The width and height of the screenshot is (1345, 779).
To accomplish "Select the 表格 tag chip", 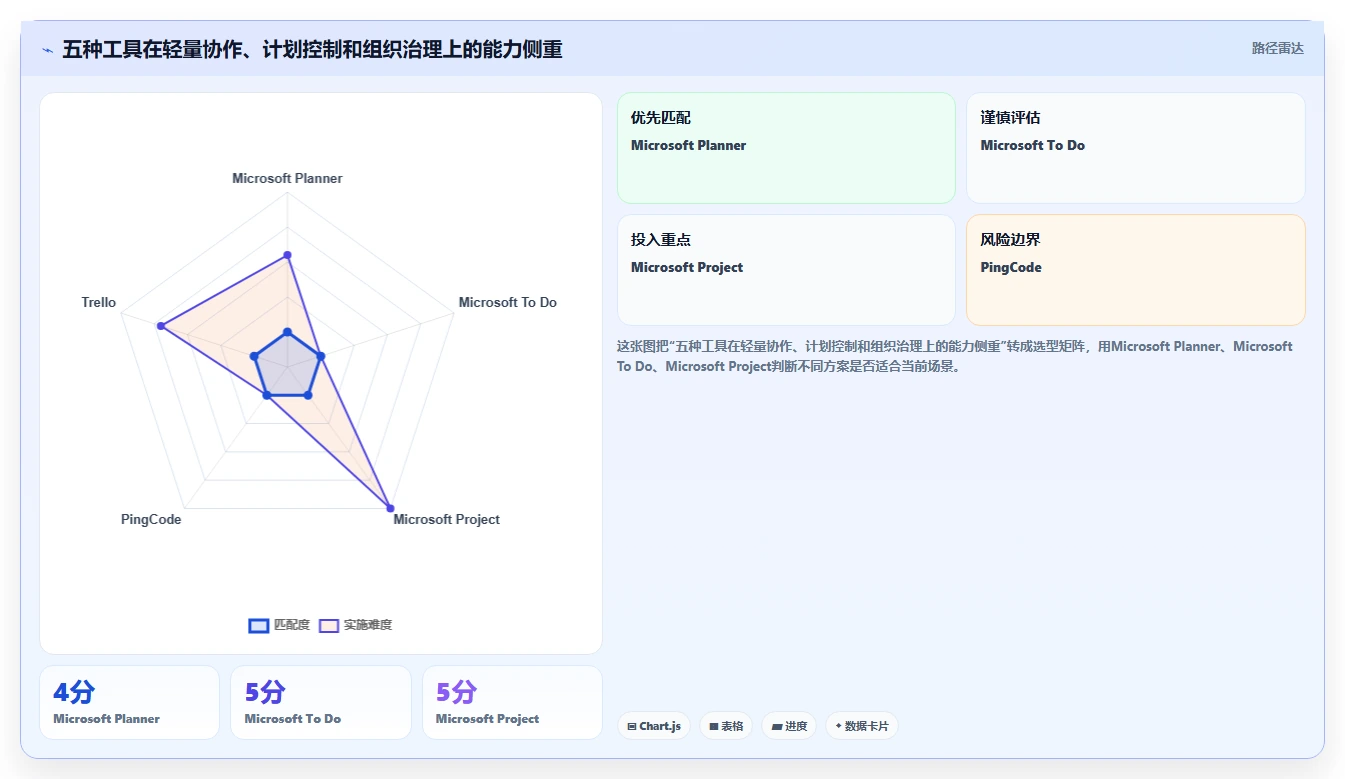I will [726, 726].
